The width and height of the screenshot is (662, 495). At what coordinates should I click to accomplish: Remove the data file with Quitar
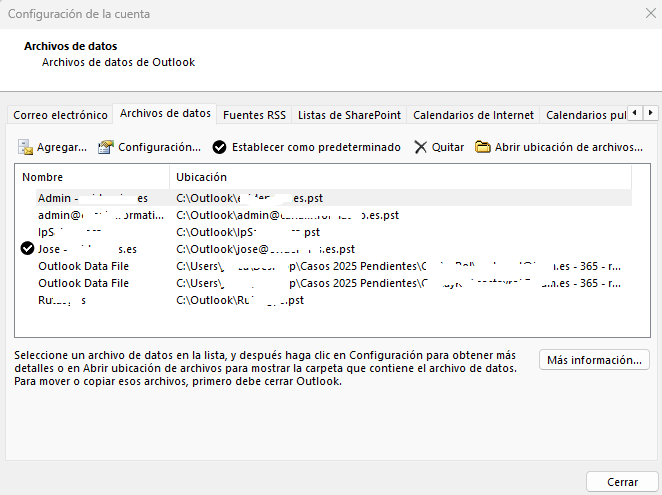[439, 147]
